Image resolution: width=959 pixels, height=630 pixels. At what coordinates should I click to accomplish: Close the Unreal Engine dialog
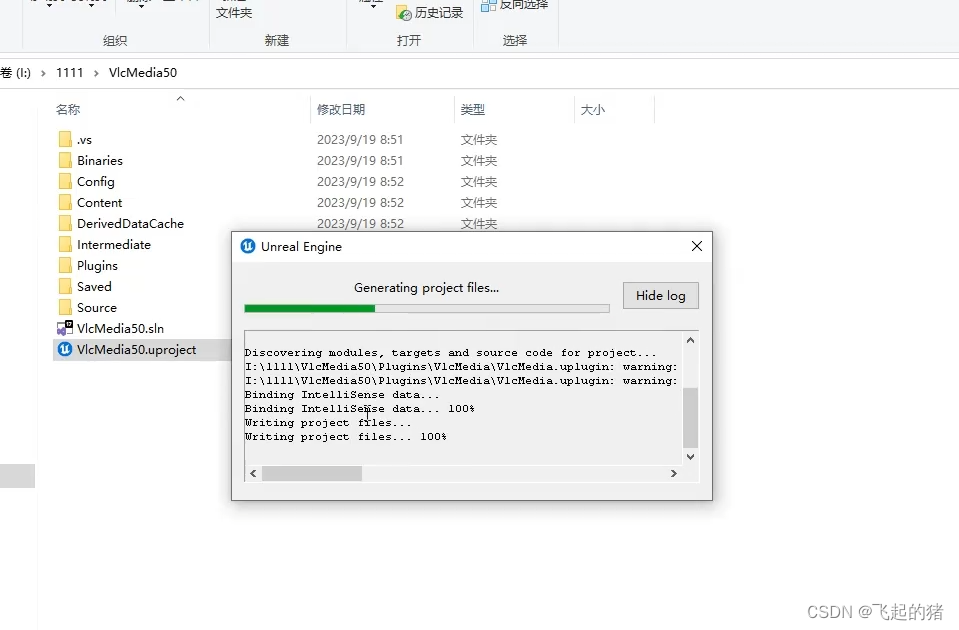[x=697, y=246]
